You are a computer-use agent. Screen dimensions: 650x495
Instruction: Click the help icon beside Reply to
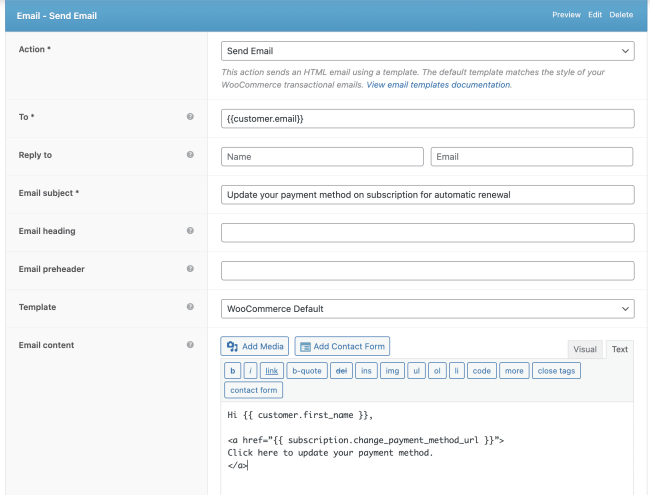pyautogui.click(x=190, y=155)
